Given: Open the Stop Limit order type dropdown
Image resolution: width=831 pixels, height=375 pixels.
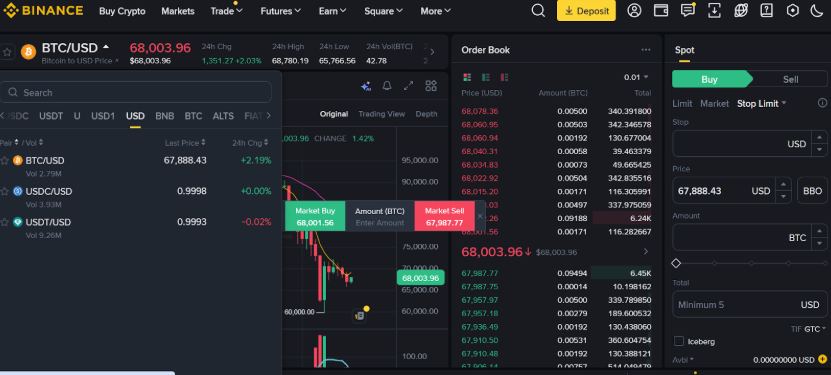Looking at the screenshot, I should [762, 103].
